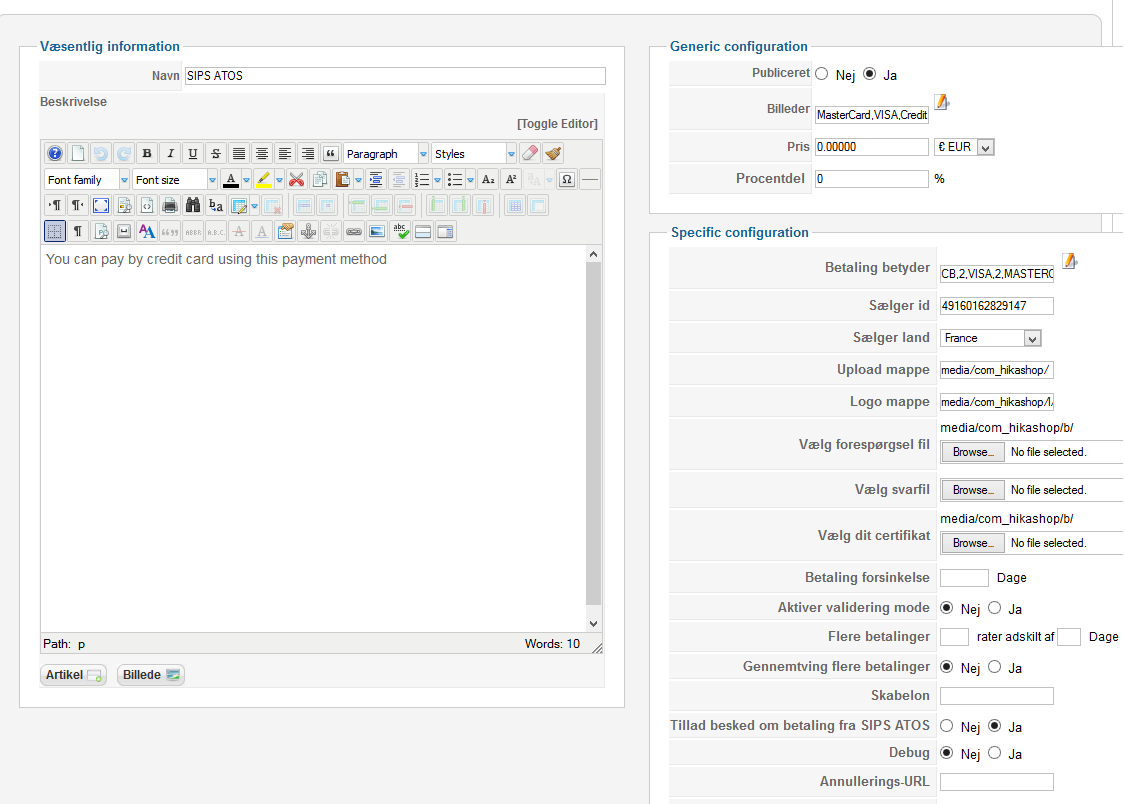Click the Toggle Editor link
Image resolution: width=1124 pixels, height=804 pixels.
pos(557,124)
